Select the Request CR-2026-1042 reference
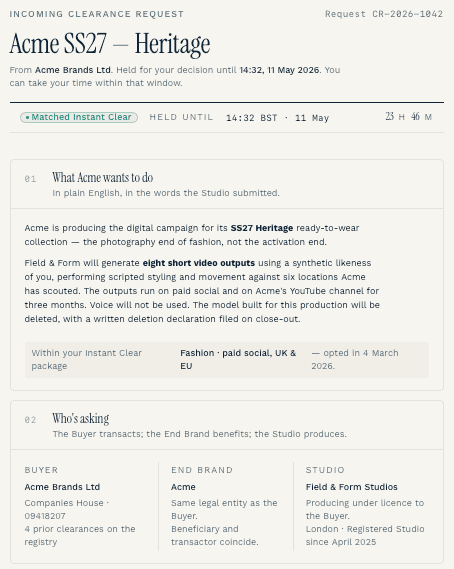Viewport: 454px width, 569px height. pos(384,14)
